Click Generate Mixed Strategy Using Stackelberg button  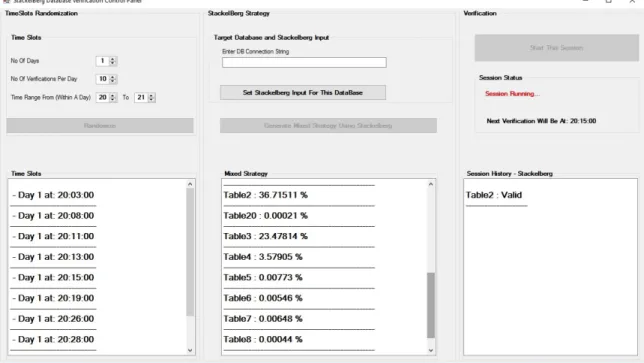tap(328, 126)
